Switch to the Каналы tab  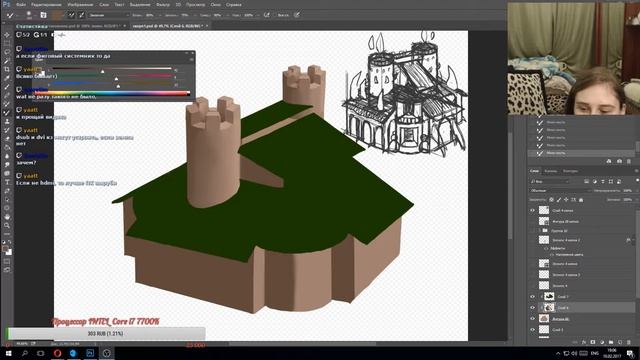(x=551, y=171)
